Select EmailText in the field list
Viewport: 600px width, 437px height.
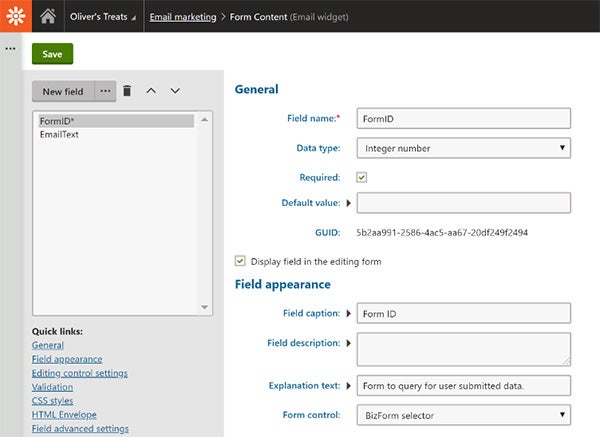(59, 134)
